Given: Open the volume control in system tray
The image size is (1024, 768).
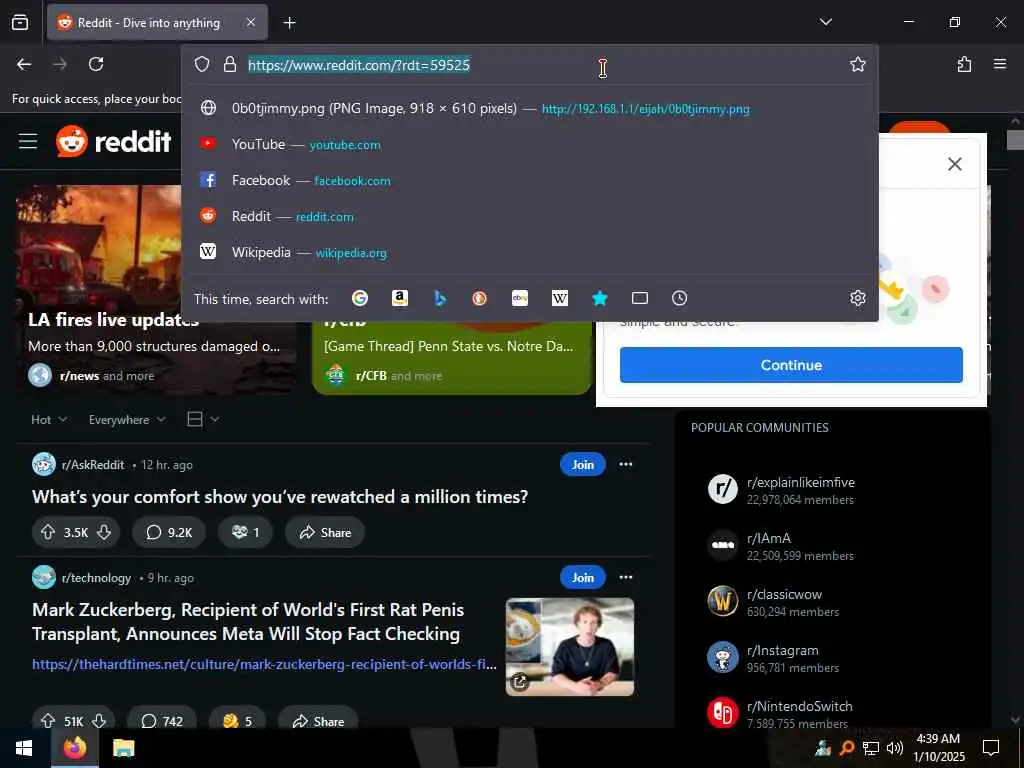Looking at the screenshot, I should tap(895, 748).
